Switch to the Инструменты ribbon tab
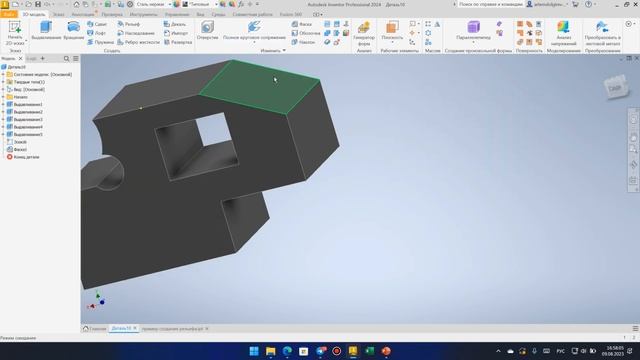 (x=143, y=14)
